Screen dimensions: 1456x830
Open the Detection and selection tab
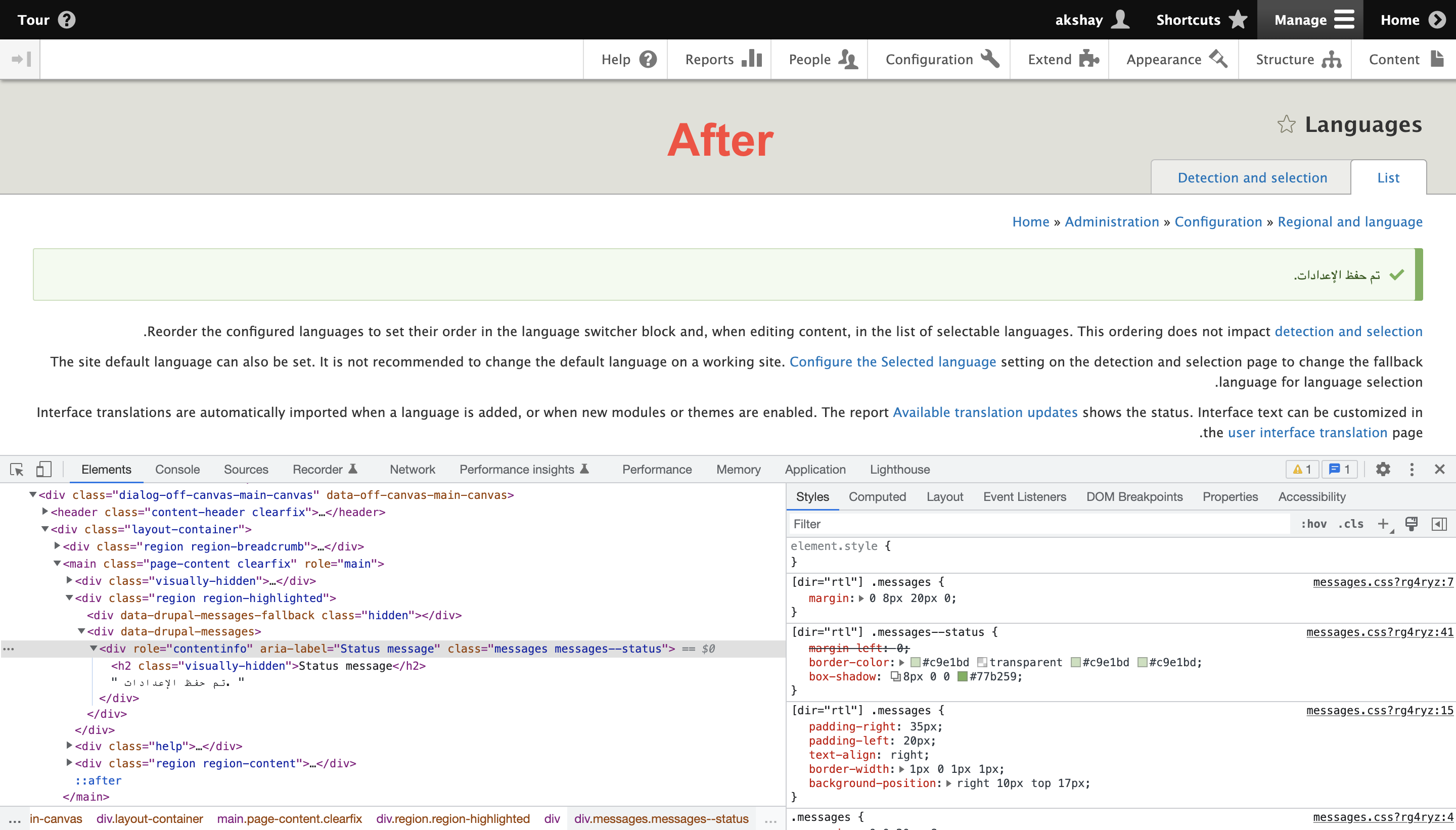(1252, 177)
